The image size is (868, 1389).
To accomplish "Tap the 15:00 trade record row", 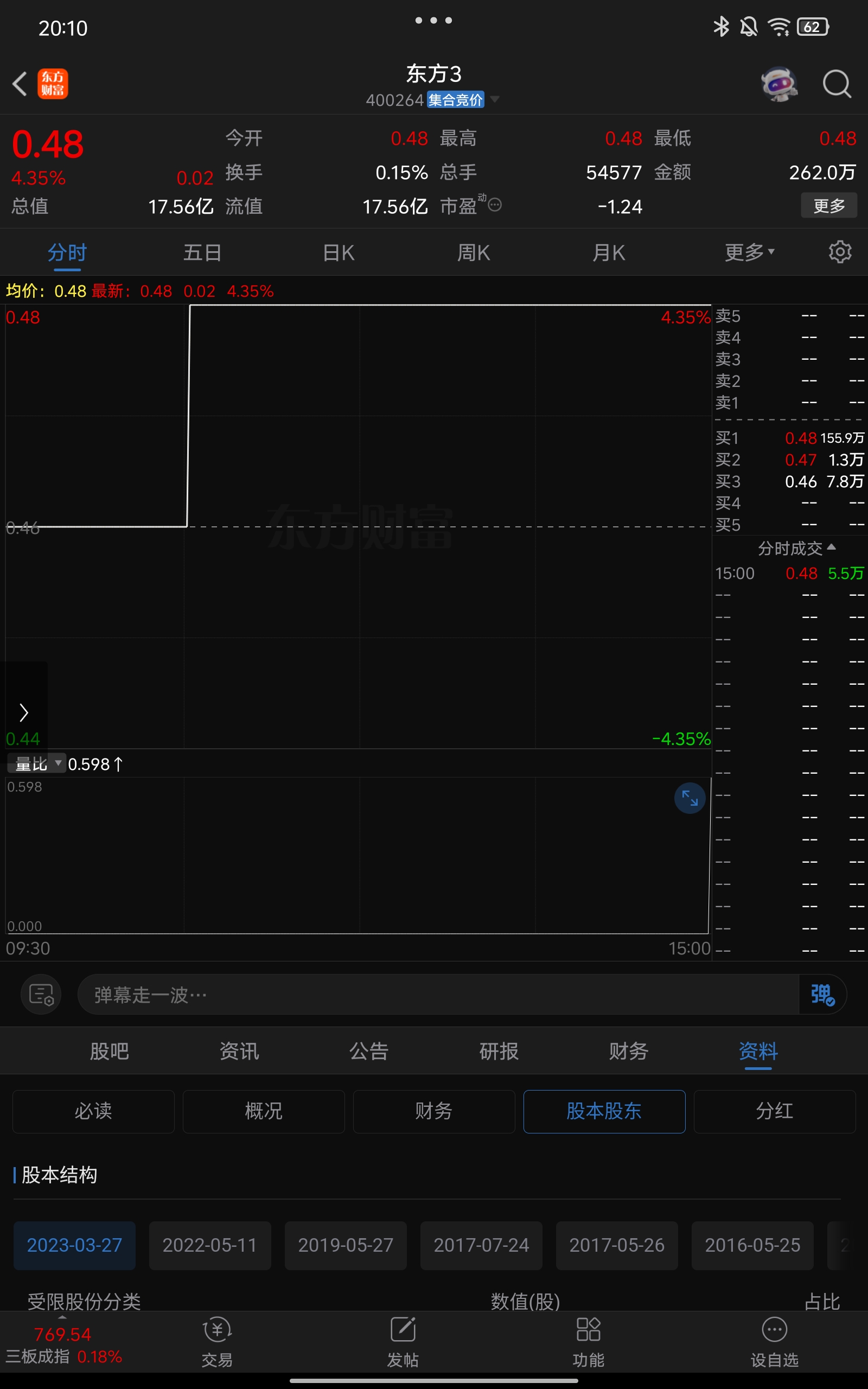I will (789, 573).
